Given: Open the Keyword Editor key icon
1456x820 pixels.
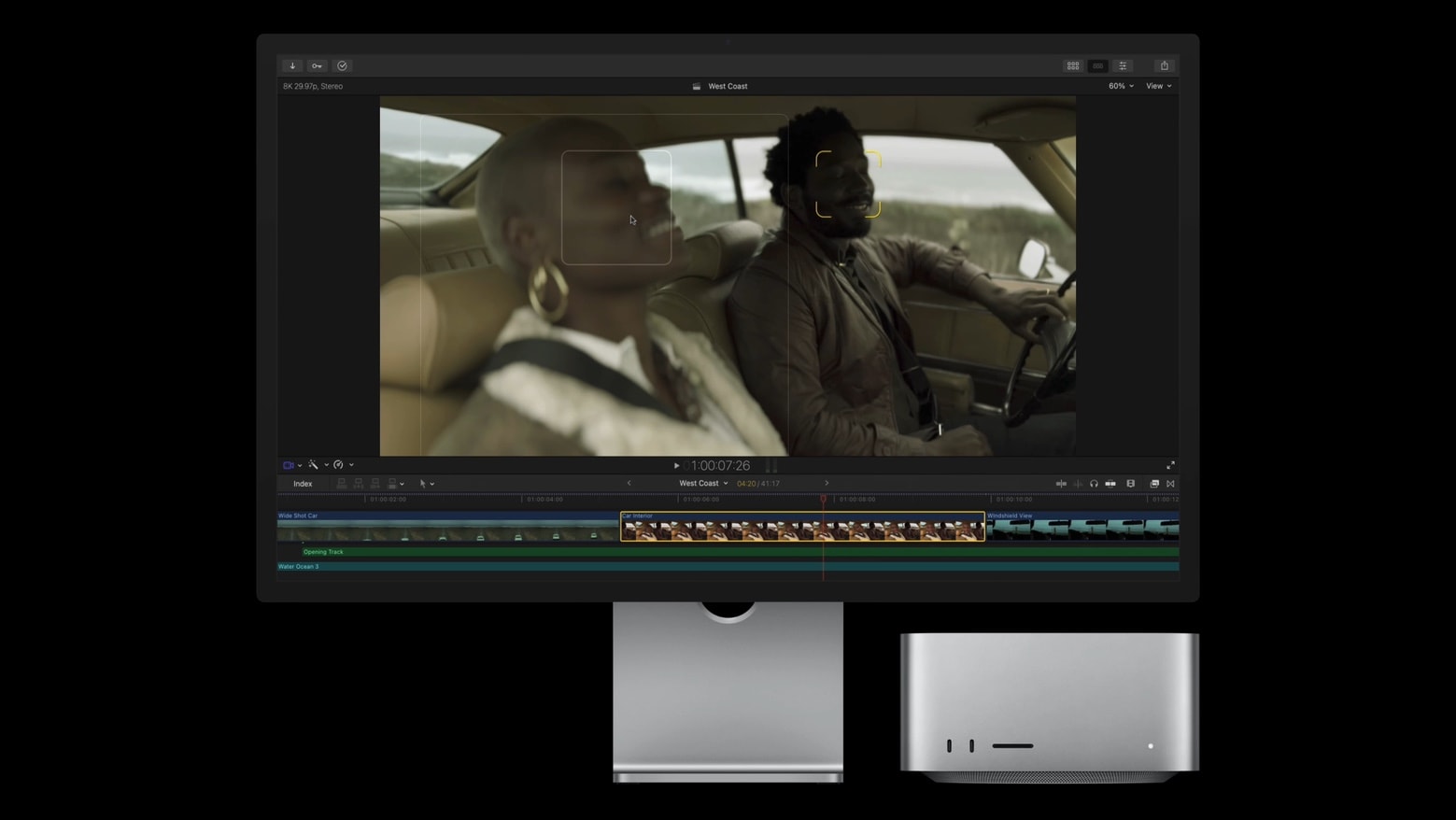Looking at the screenshot, I should point(318,66).
